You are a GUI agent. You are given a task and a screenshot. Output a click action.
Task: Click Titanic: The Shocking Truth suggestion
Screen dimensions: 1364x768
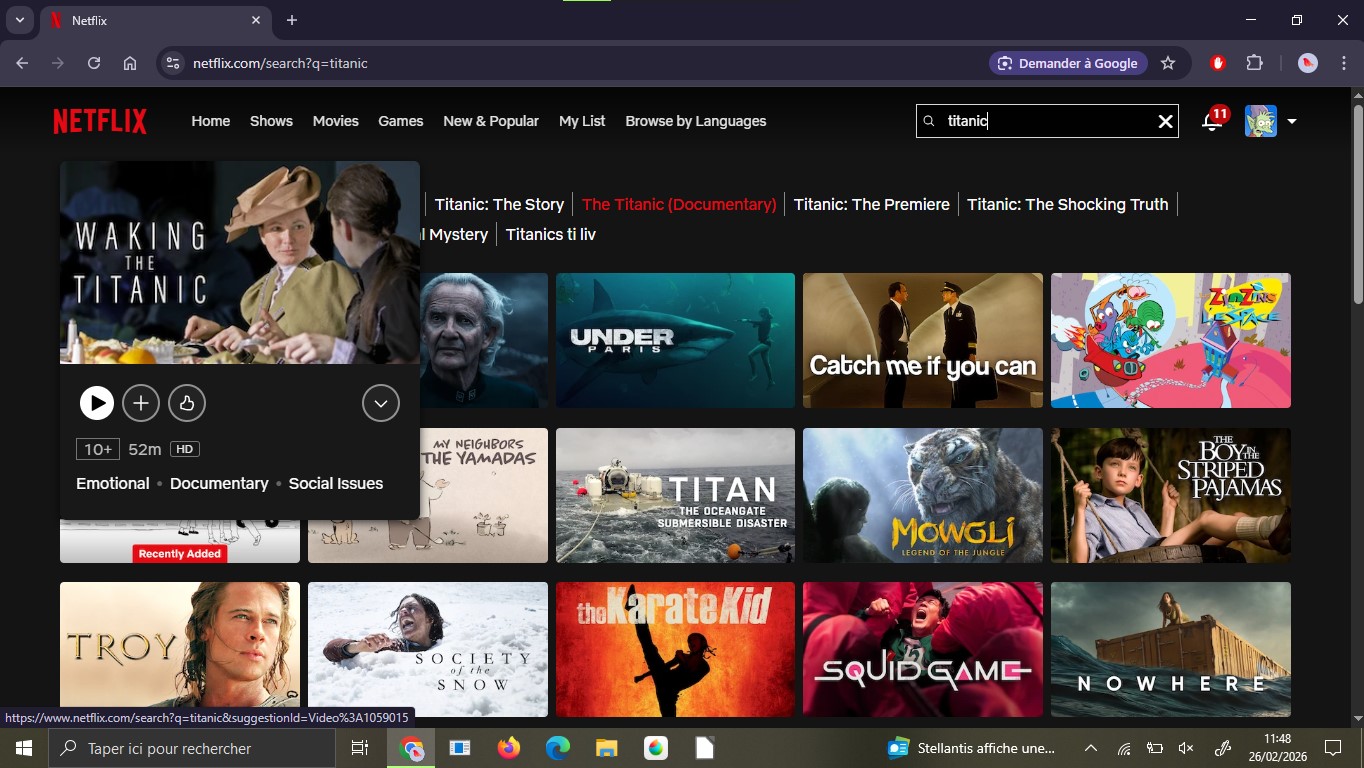point(1067,204)
